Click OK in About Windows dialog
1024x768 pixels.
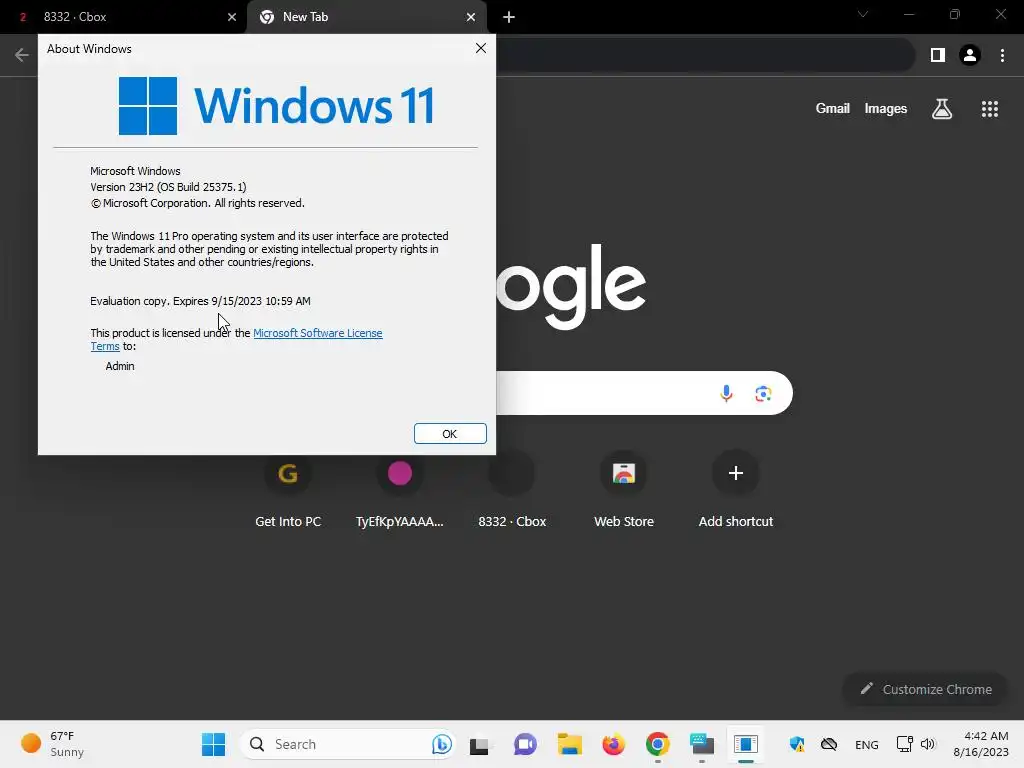[450, 434]
